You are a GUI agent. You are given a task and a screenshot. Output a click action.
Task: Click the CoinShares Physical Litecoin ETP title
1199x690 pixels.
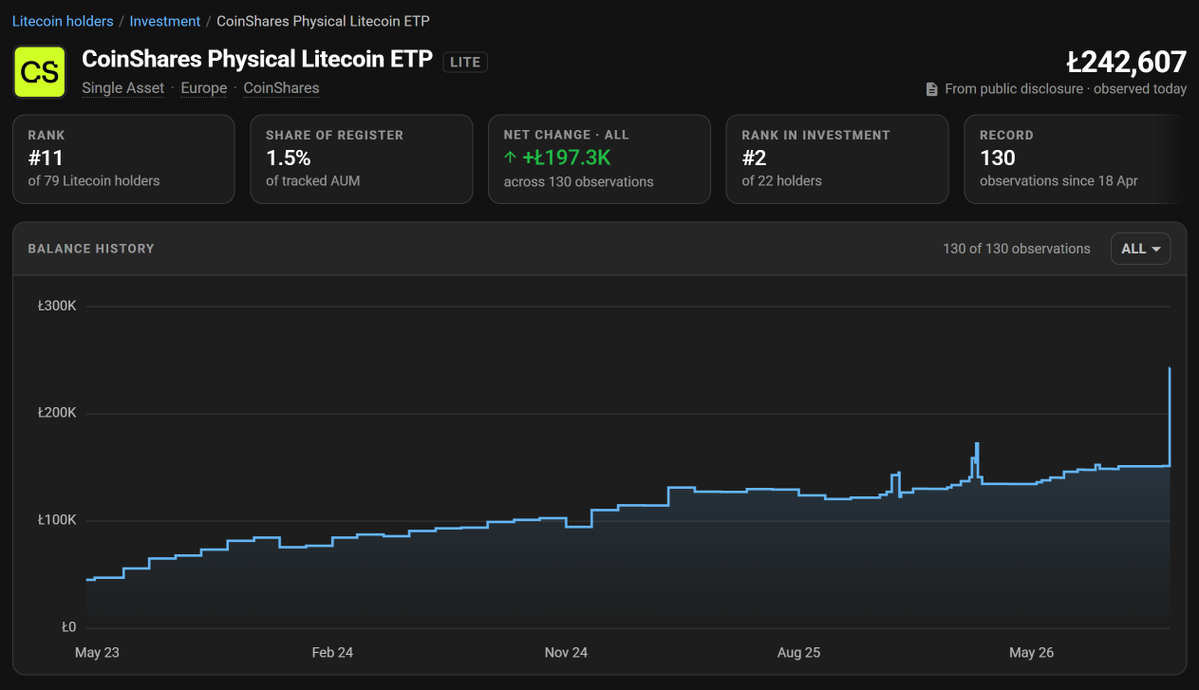(x=257, y=59)
